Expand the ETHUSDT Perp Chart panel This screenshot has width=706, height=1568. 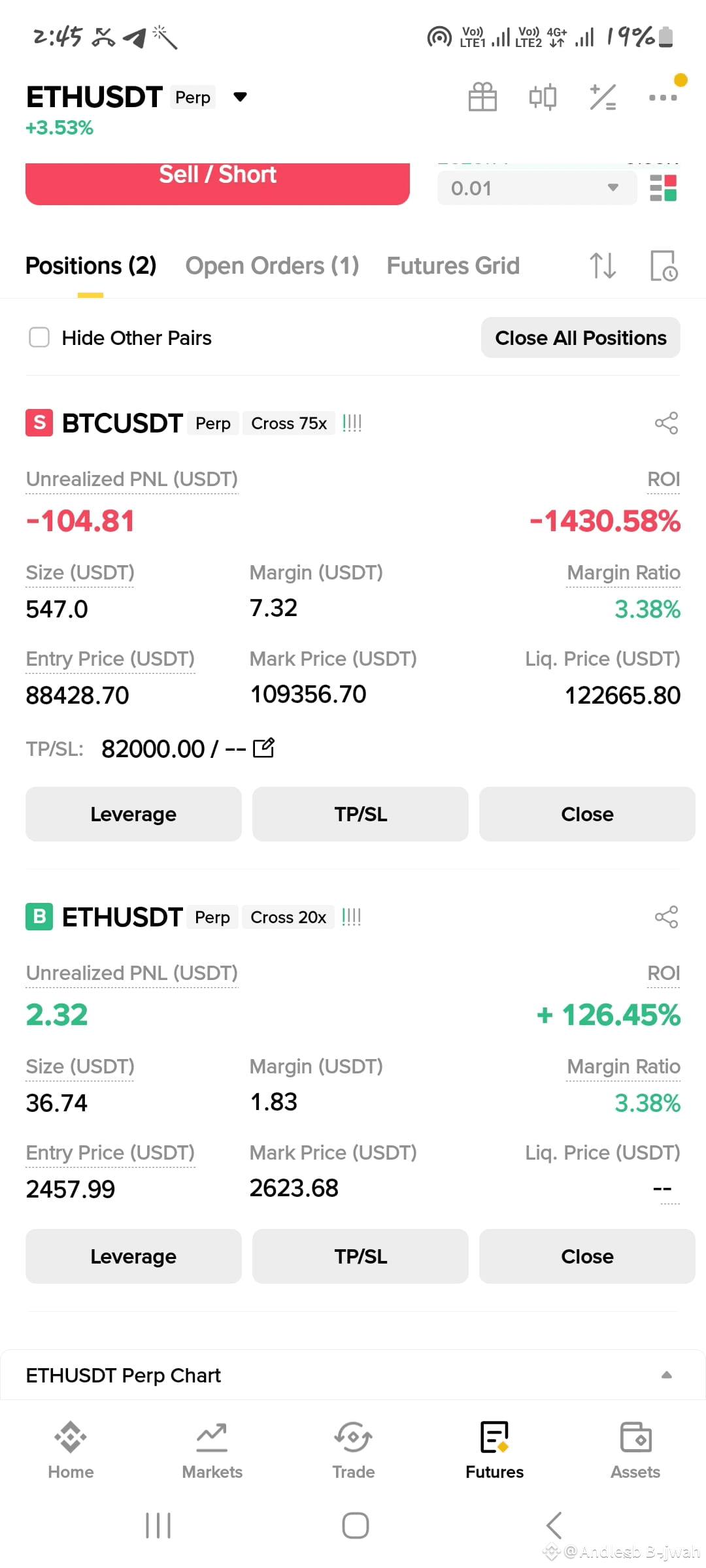click(666, 1375)
